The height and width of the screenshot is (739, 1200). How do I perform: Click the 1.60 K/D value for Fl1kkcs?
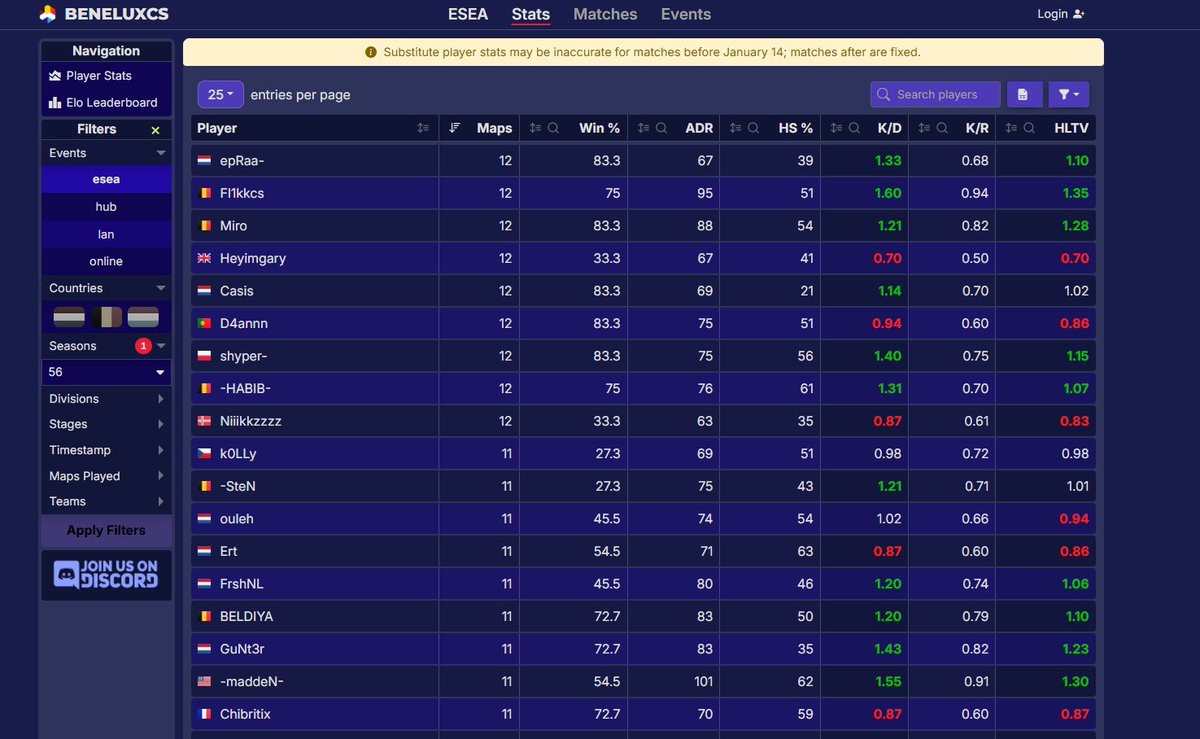(888, 193)
